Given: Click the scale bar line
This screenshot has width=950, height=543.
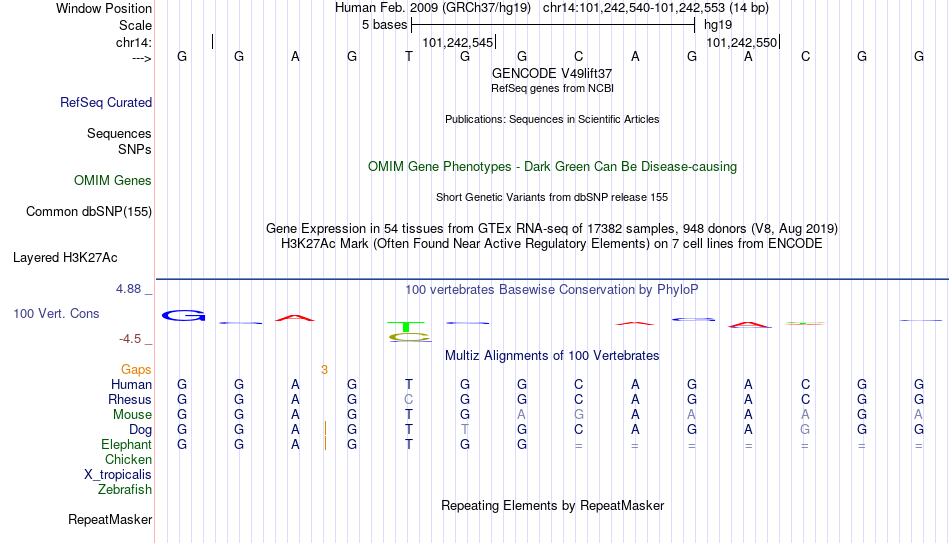Looking at the screenshot, I should tap(553, 25).
